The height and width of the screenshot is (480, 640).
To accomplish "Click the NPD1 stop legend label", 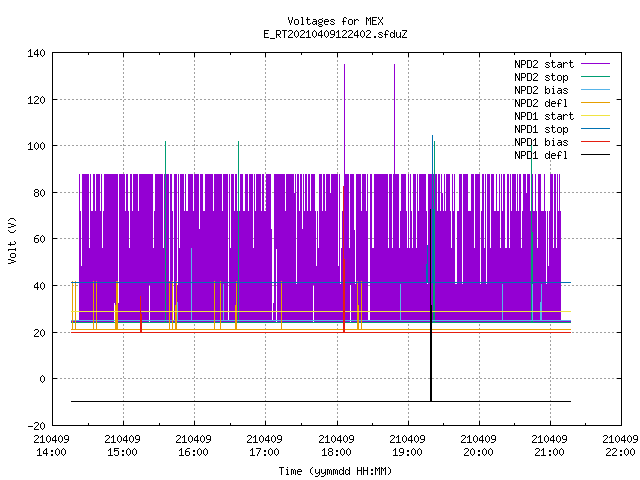I will (x=541, y=129).
